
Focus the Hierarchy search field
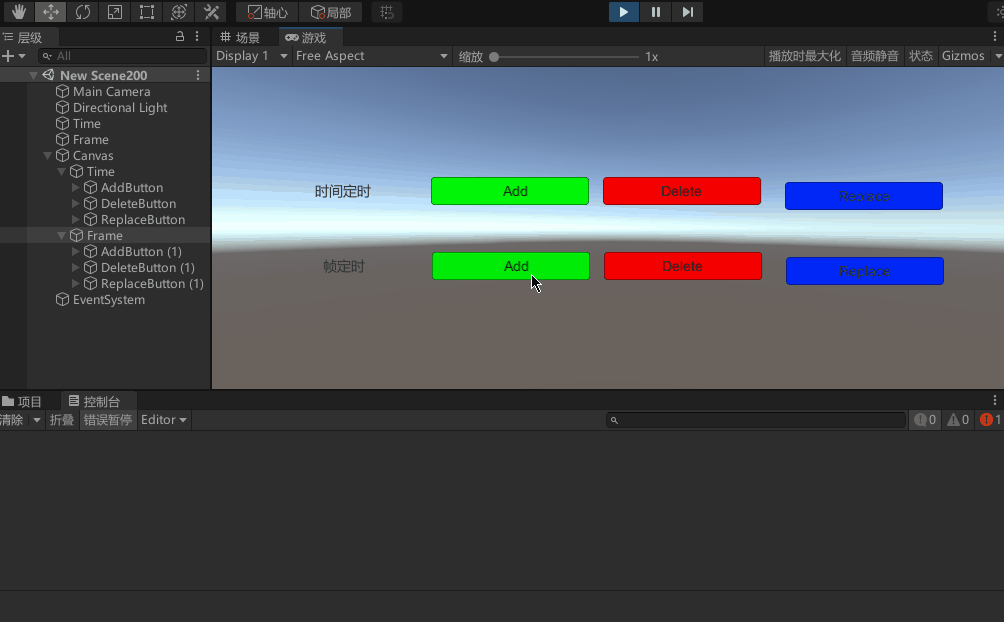click(x=122, y=56)
